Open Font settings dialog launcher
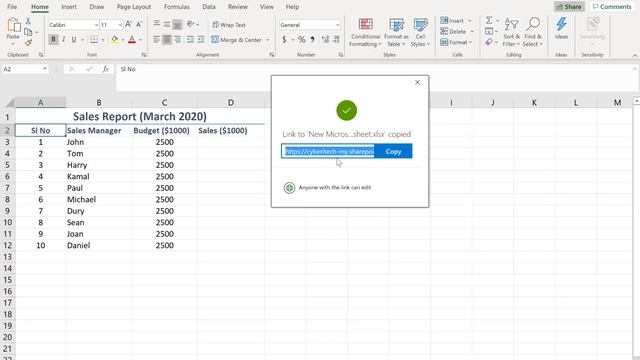Viewport: 640px width, 360px height. pyautogui.click(x=144, y=55)
